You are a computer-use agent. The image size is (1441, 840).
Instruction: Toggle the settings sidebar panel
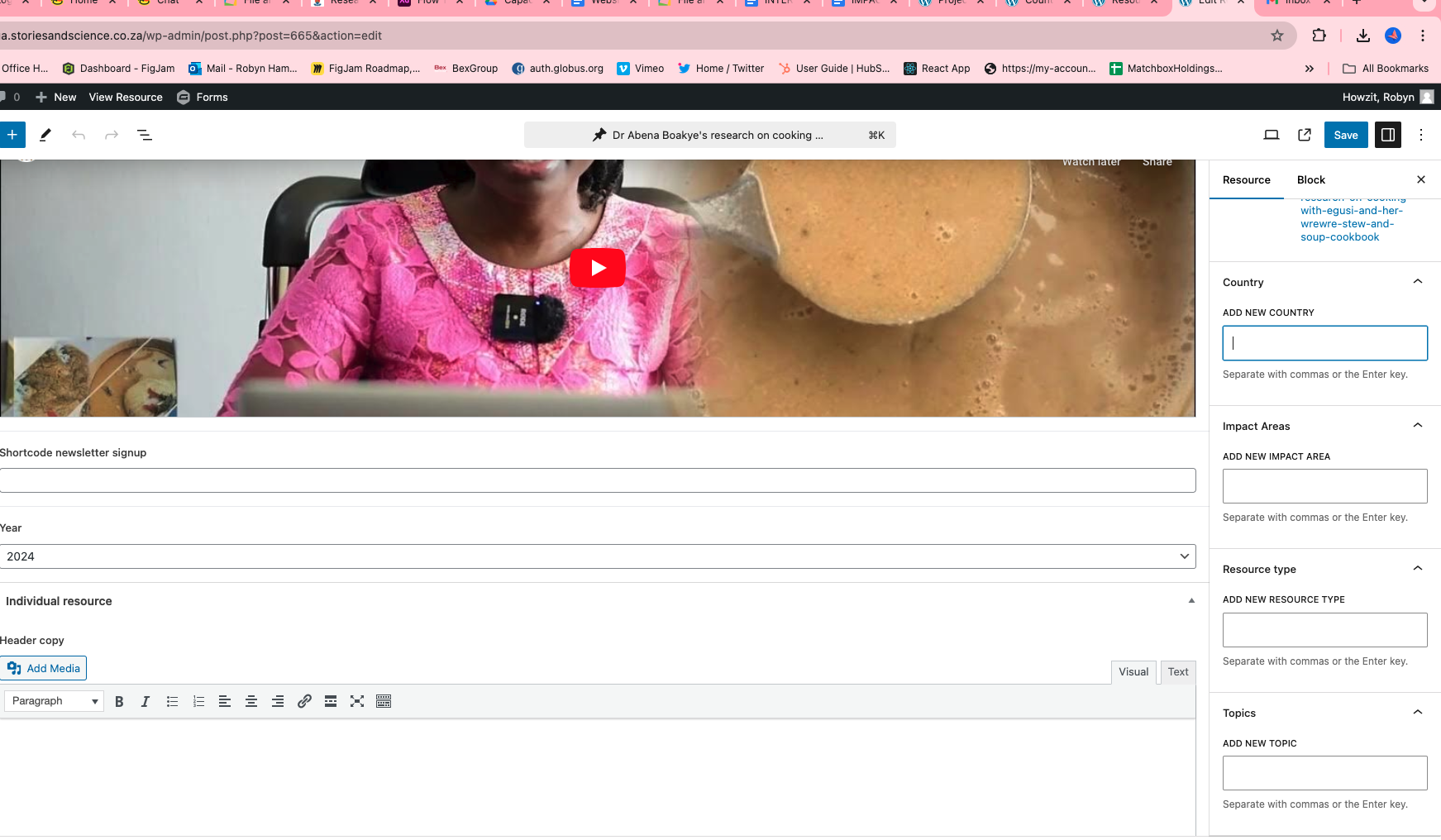tap(1388, 135)
